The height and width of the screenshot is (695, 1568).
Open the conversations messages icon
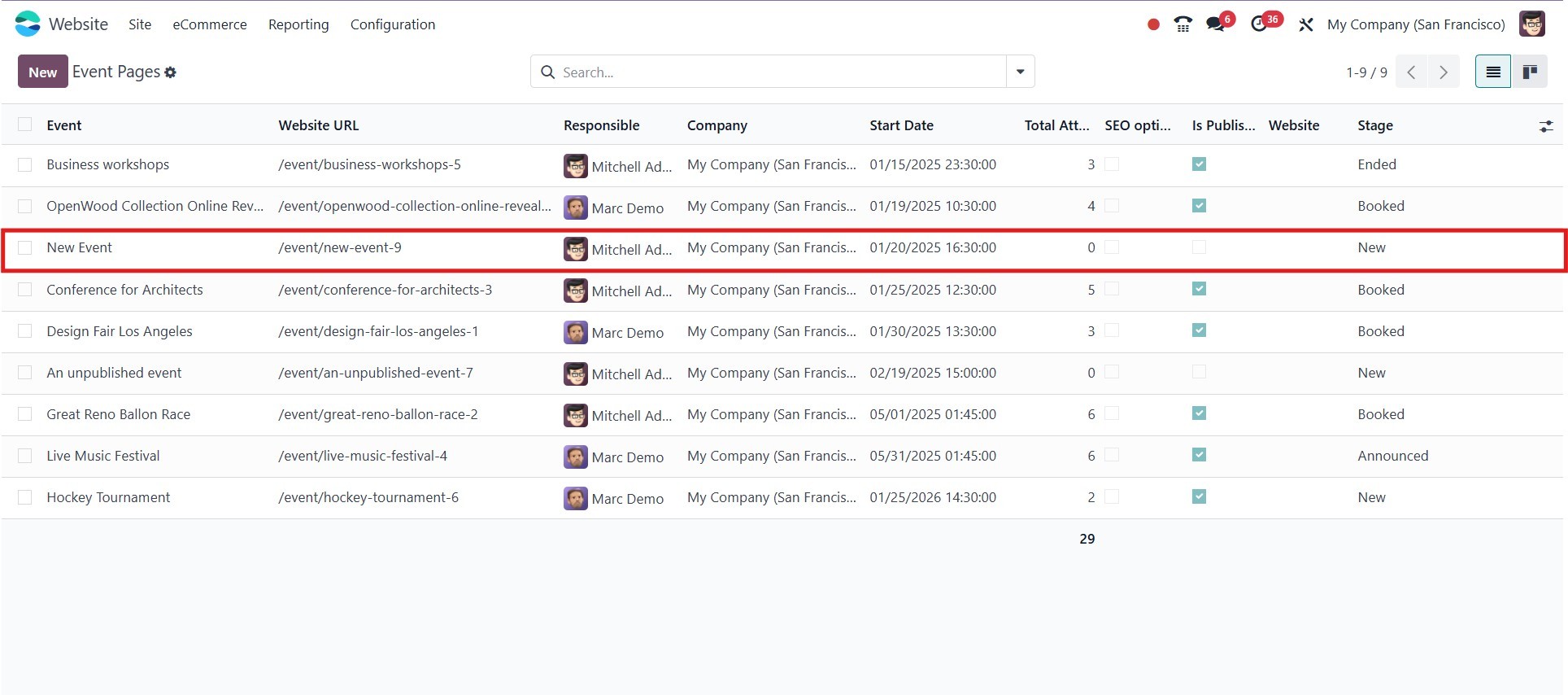tap(1216, 24)
